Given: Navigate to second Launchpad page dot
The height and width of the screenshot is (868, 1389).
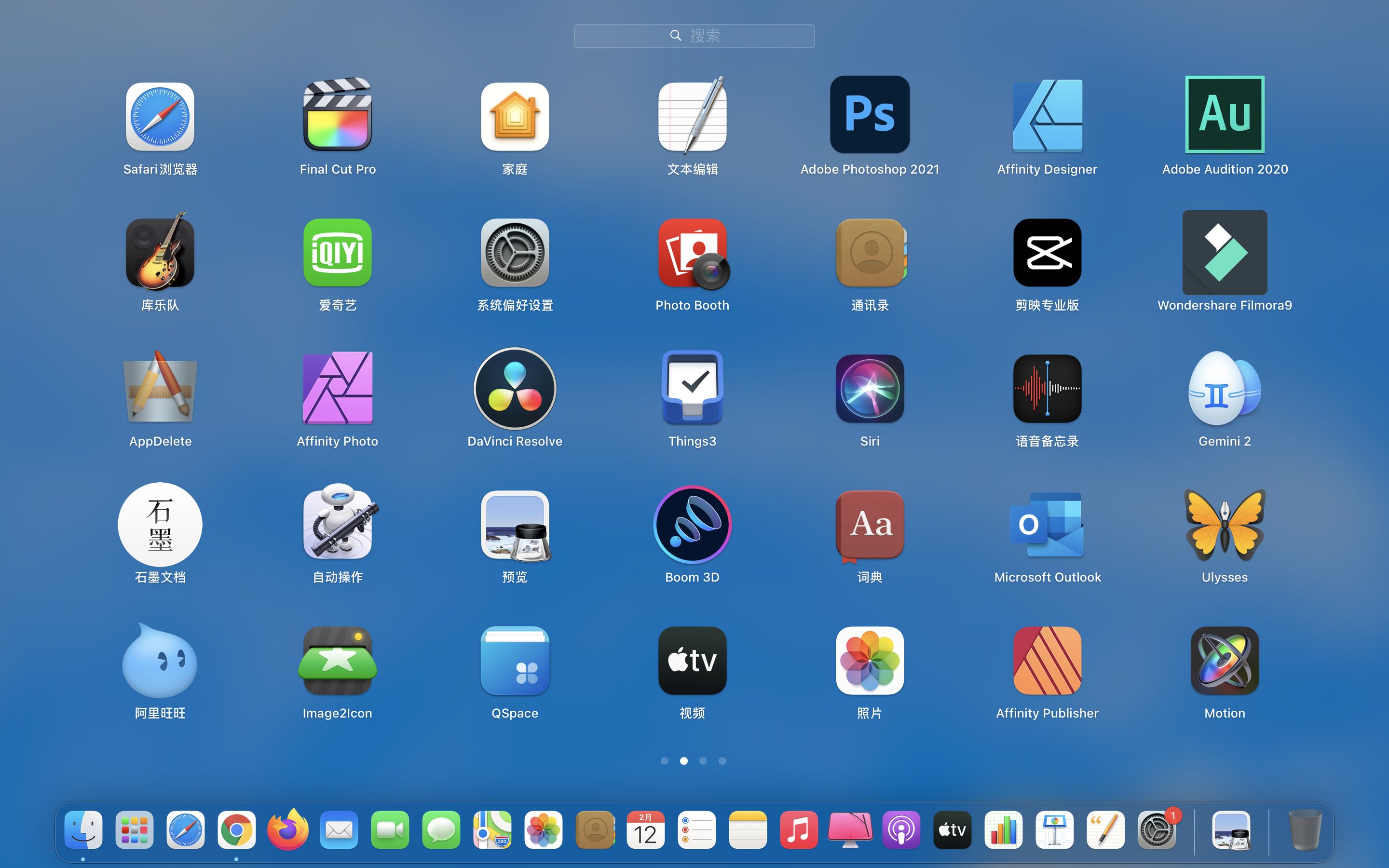Looking at the screenshot, I should coord(684,761).
